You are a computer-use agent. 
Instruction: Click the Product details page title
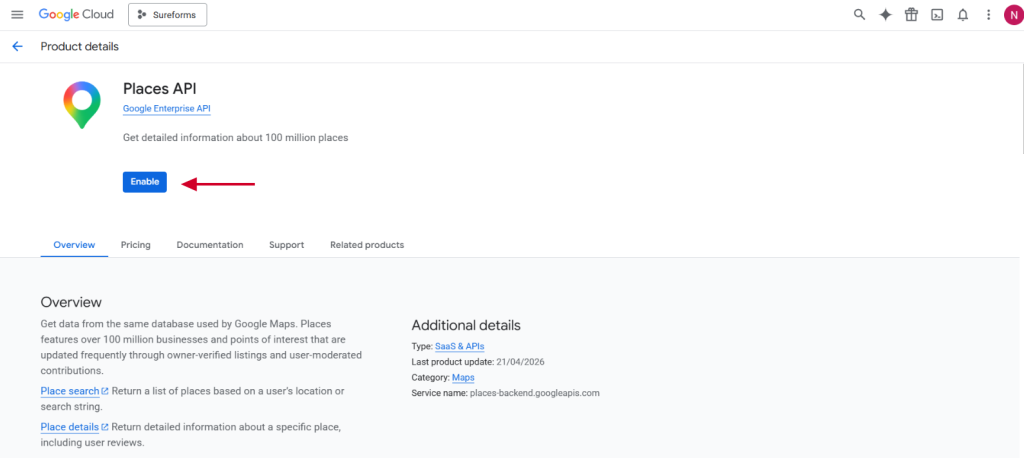coord(80,46)
